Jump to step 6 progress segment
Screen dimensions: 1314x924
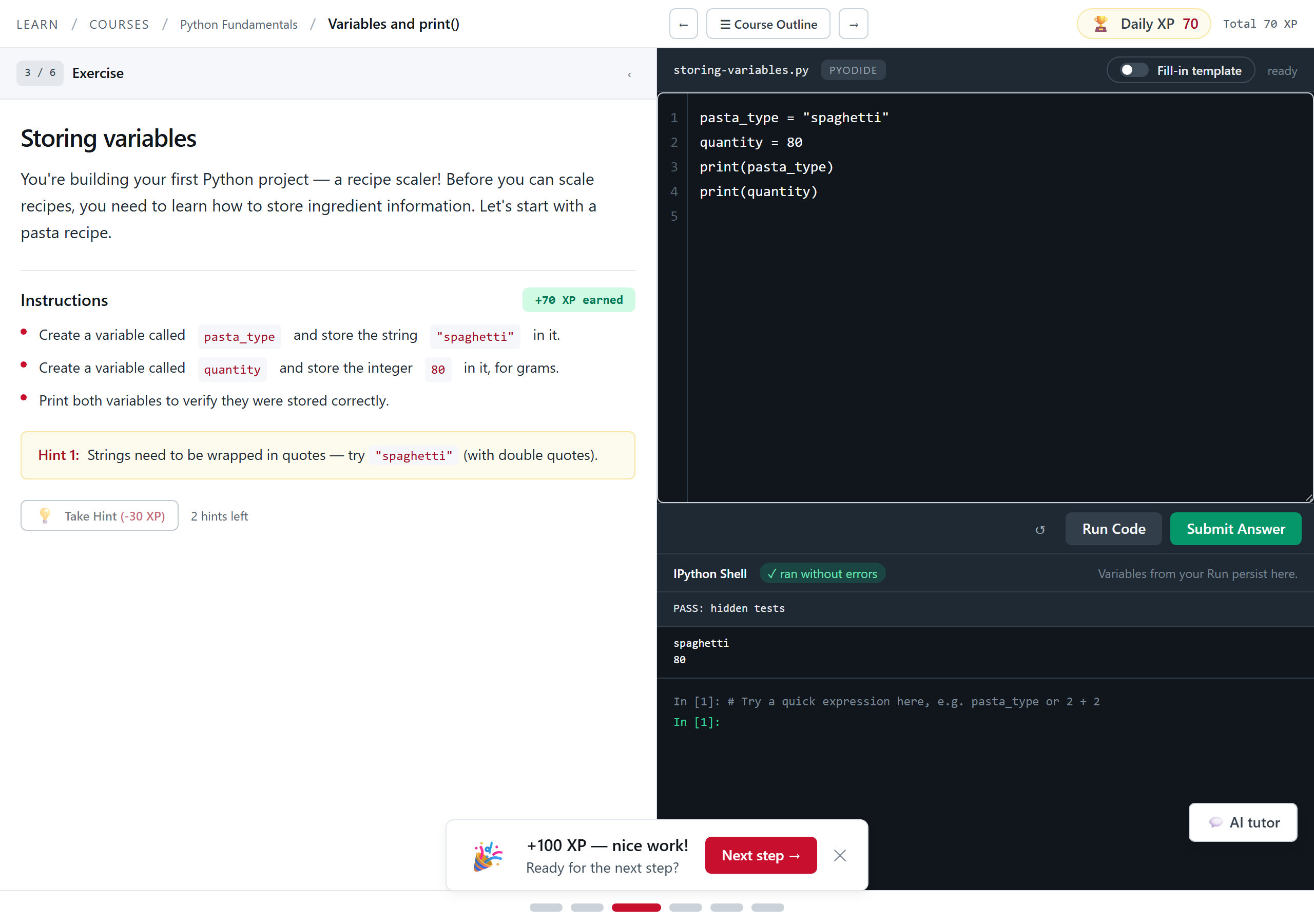(767, 907)
